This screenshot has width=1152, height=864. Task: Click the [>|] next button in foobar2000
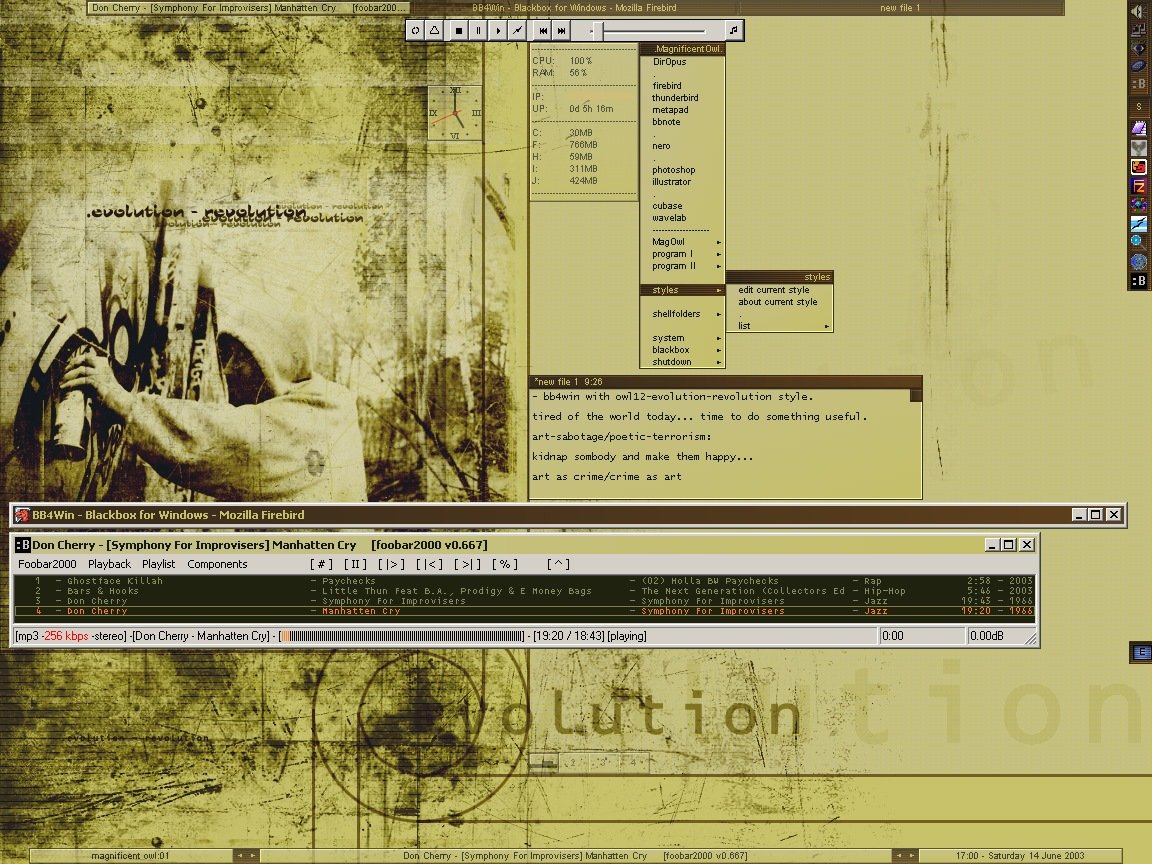coord(467,564)
